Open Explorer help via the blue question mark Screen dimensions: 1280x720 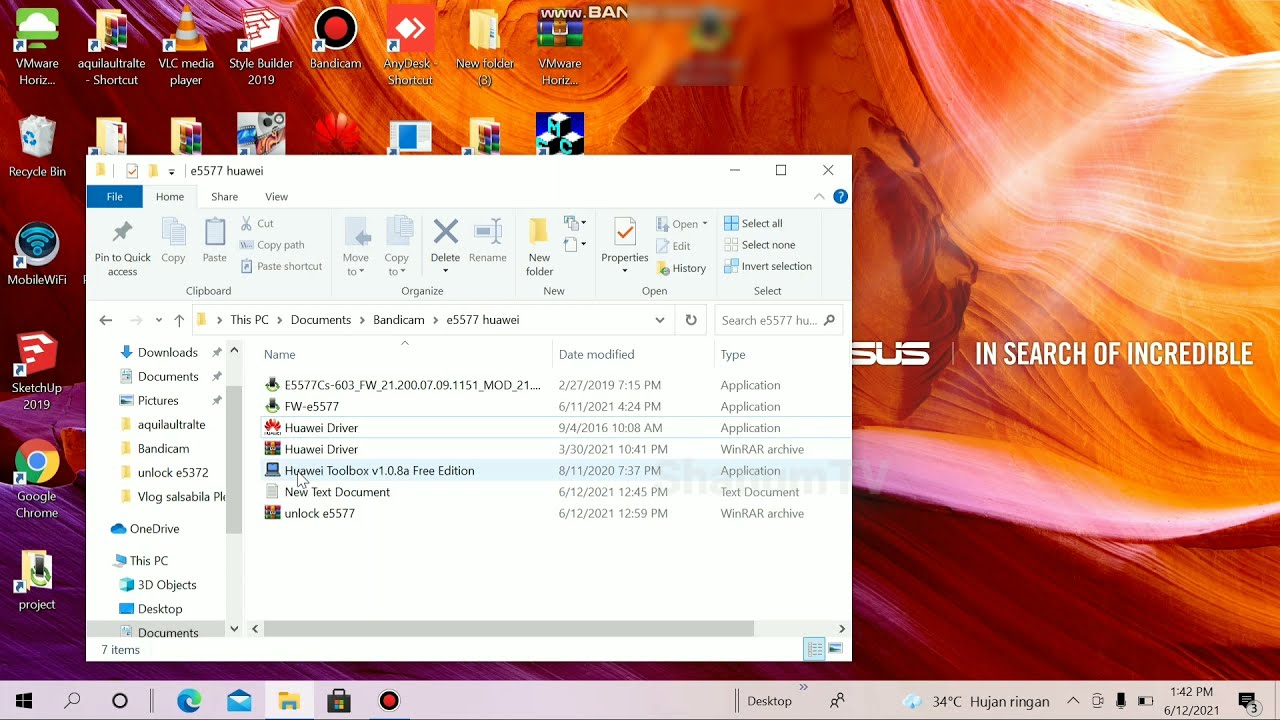[x=841, y=197]
